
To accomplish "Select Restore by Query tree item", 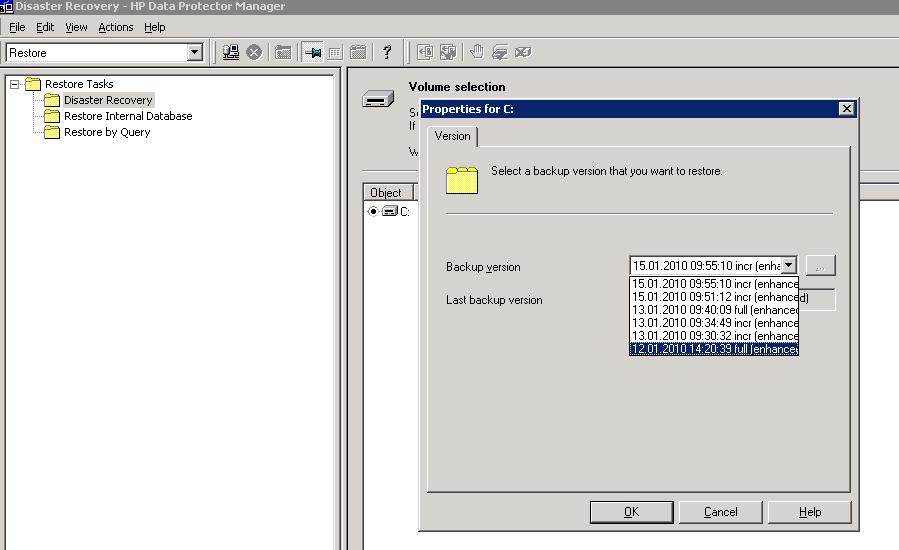I will pyautogui.click(x=107, y=132).
